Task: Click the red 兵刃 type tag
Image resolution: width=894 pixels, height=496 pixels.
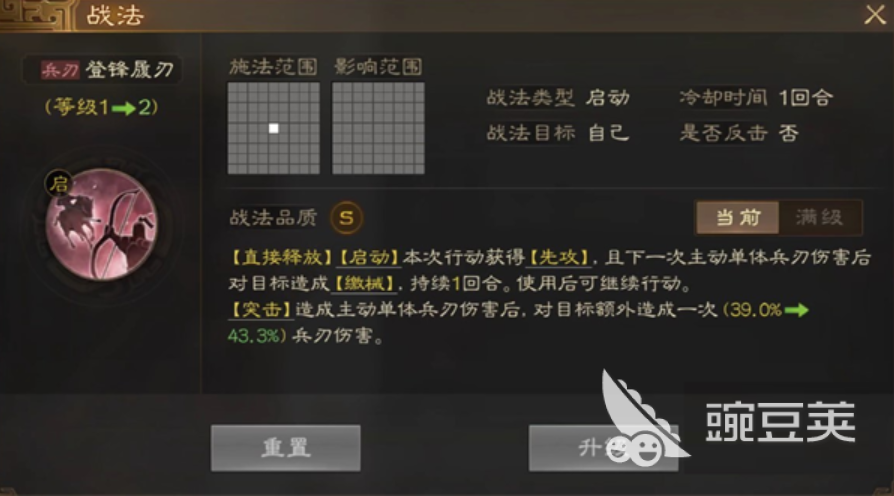Action: coord(60,70)
